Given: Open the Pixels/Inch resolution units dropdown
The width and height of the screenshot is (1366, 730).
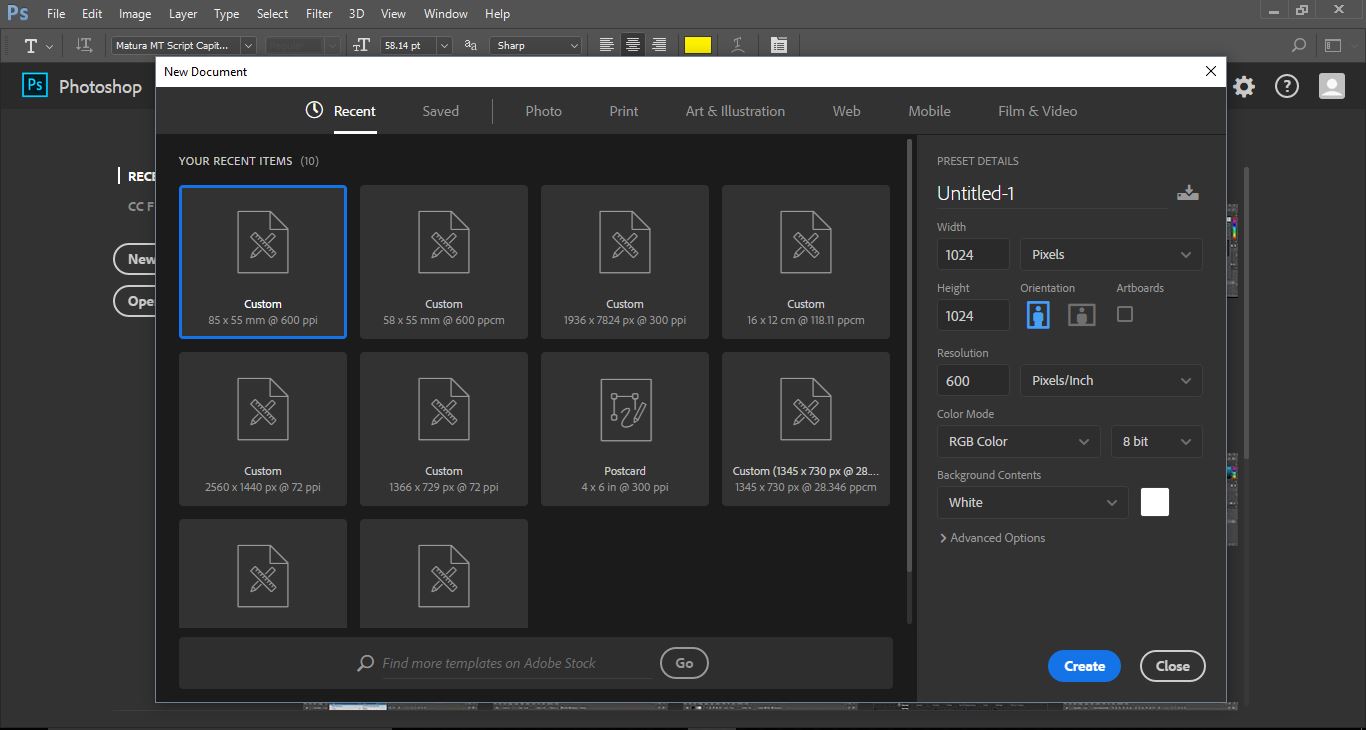Looking at the screenshot, I should click(x=1111, y=380).
